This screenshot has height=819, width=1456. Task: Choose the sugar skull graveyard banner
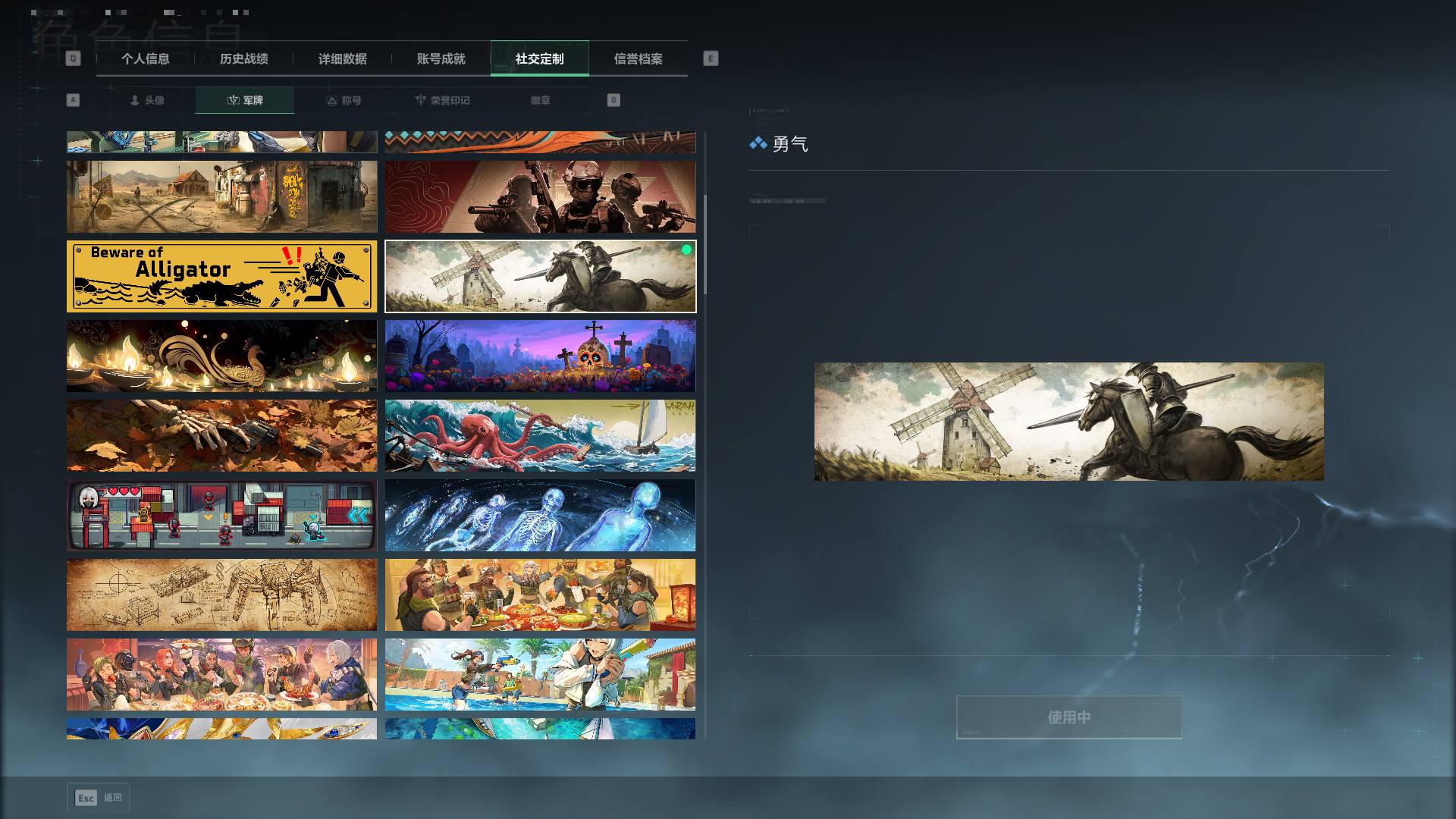[x=540, y=356]
